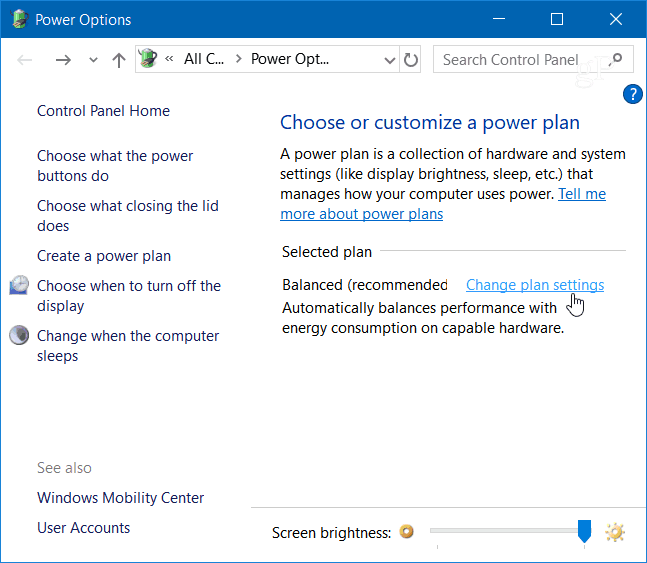
Task: Expand the address bar history dropdown
Action: coord(389,60)
